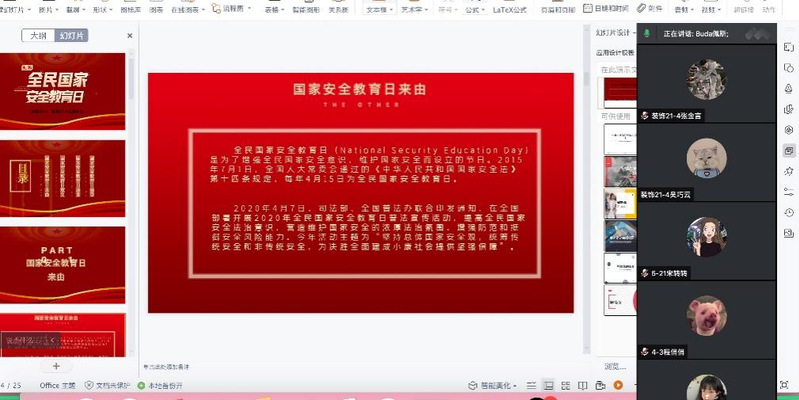Click the add slide plus button
The image size is (799, 400).
click(56, 367)
